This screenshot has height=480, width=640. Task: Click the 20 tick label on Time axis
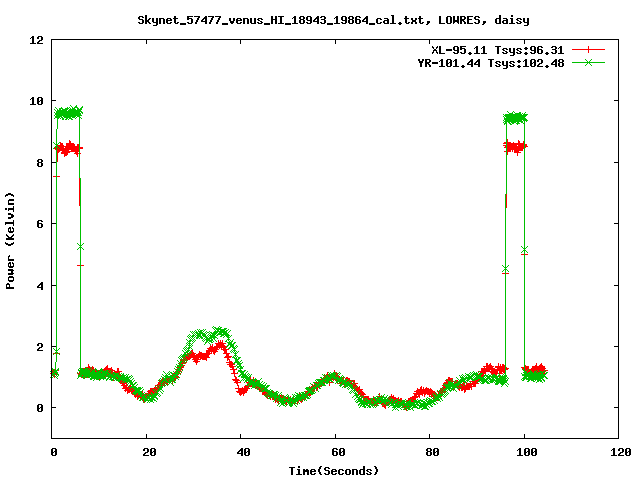point(149,452)
